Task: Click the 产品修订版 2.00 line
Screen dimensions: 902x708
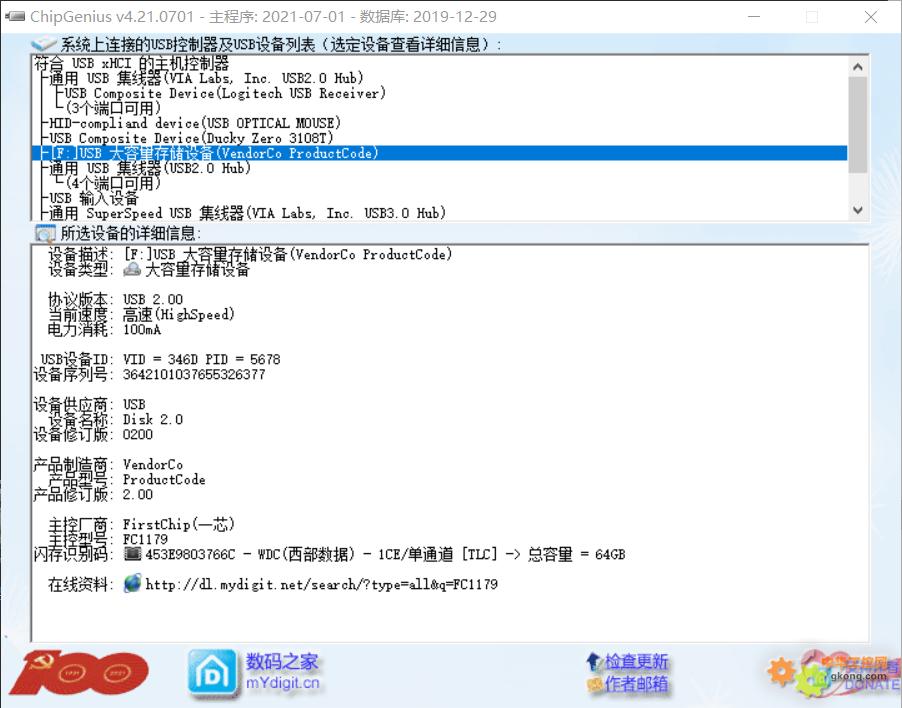Action: 93,494
